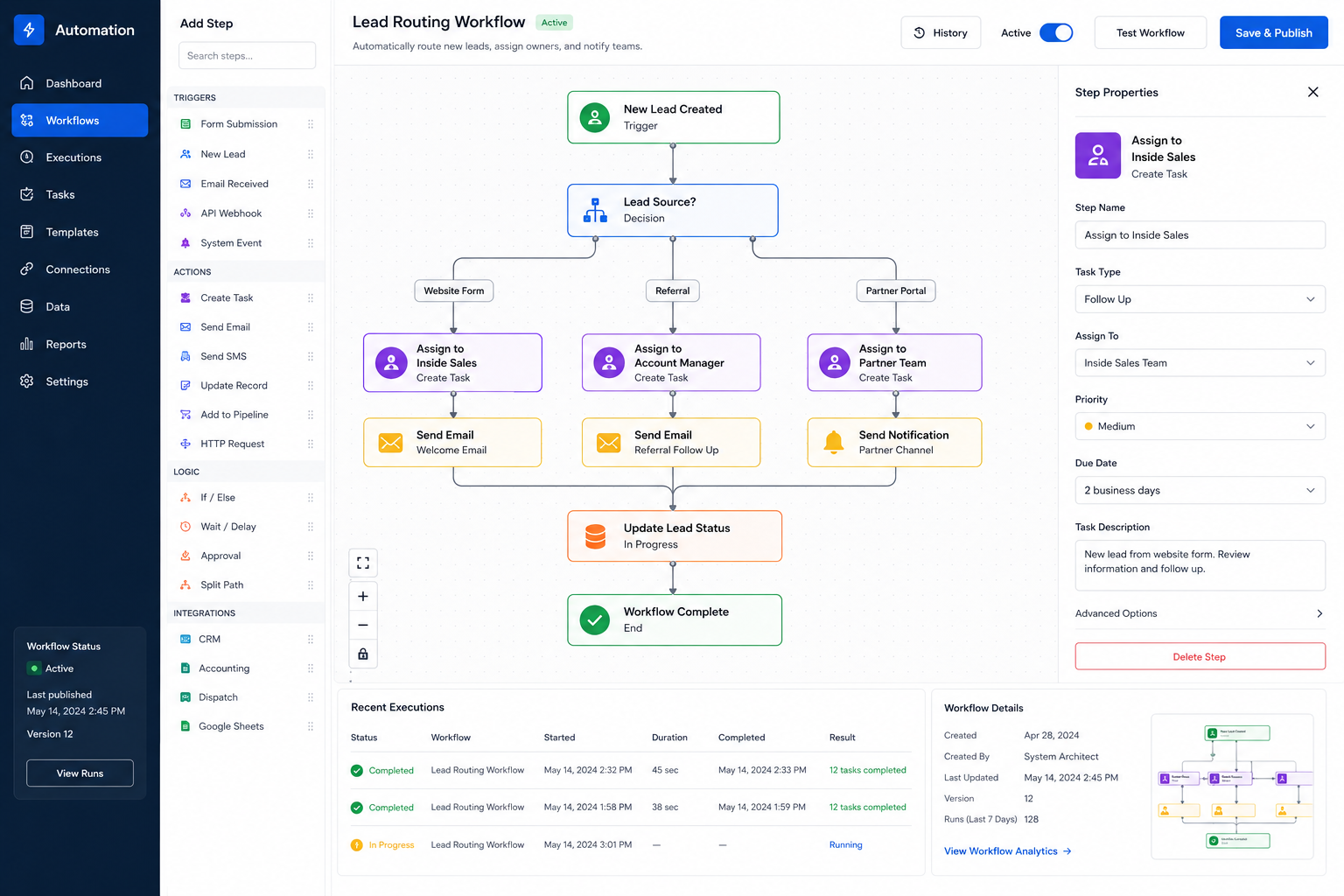Select the If / Else logic step
This screenshot has height=896, width=1344.
[247, 498]
